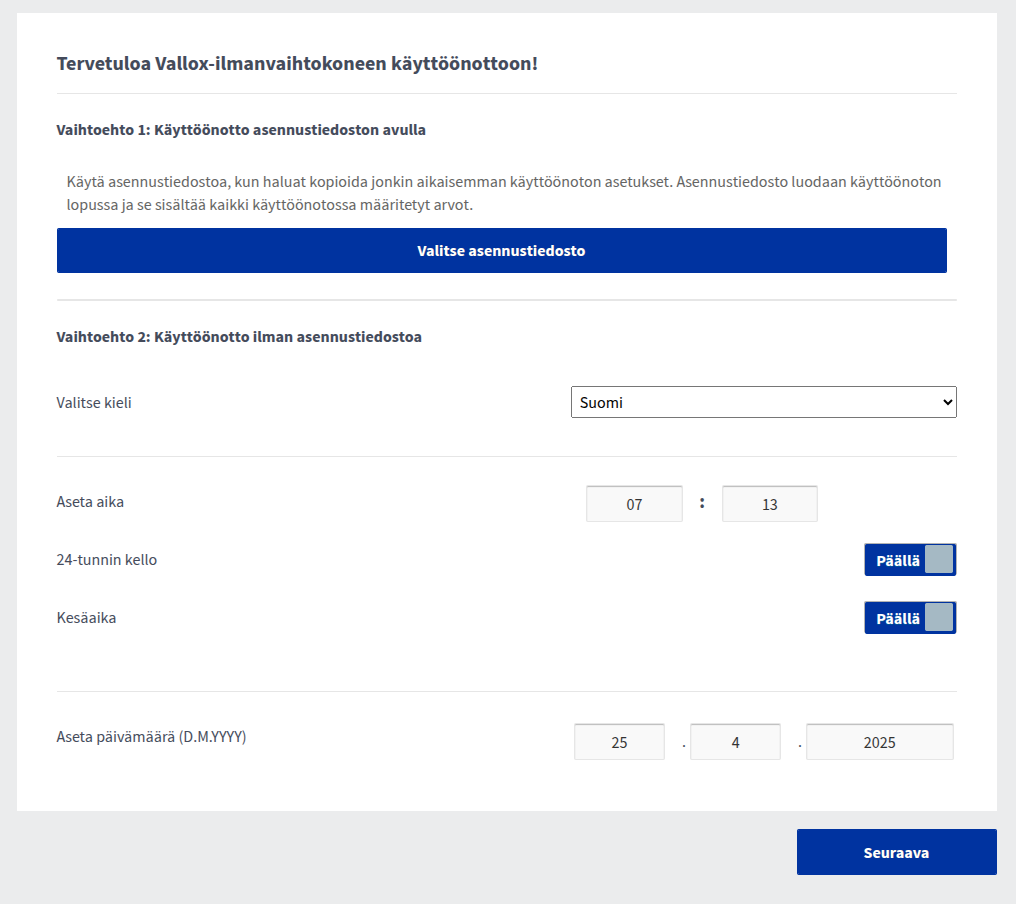Image resolution: width=1016 pixels, height=904 pixels.
Task: Click the asennustiedosto description paragraph
Action: pyautogui.click(x=503, y=193)
